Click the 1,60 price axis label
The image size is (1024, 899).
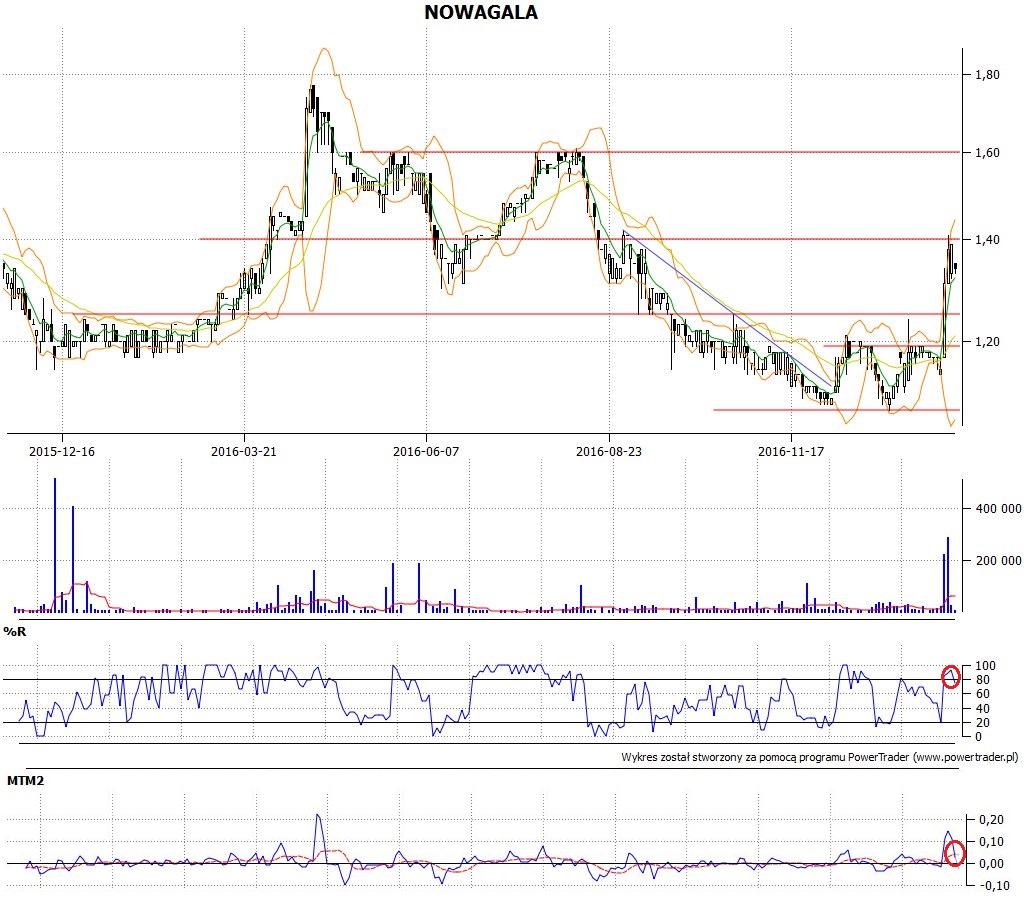[x=987, y=153]
